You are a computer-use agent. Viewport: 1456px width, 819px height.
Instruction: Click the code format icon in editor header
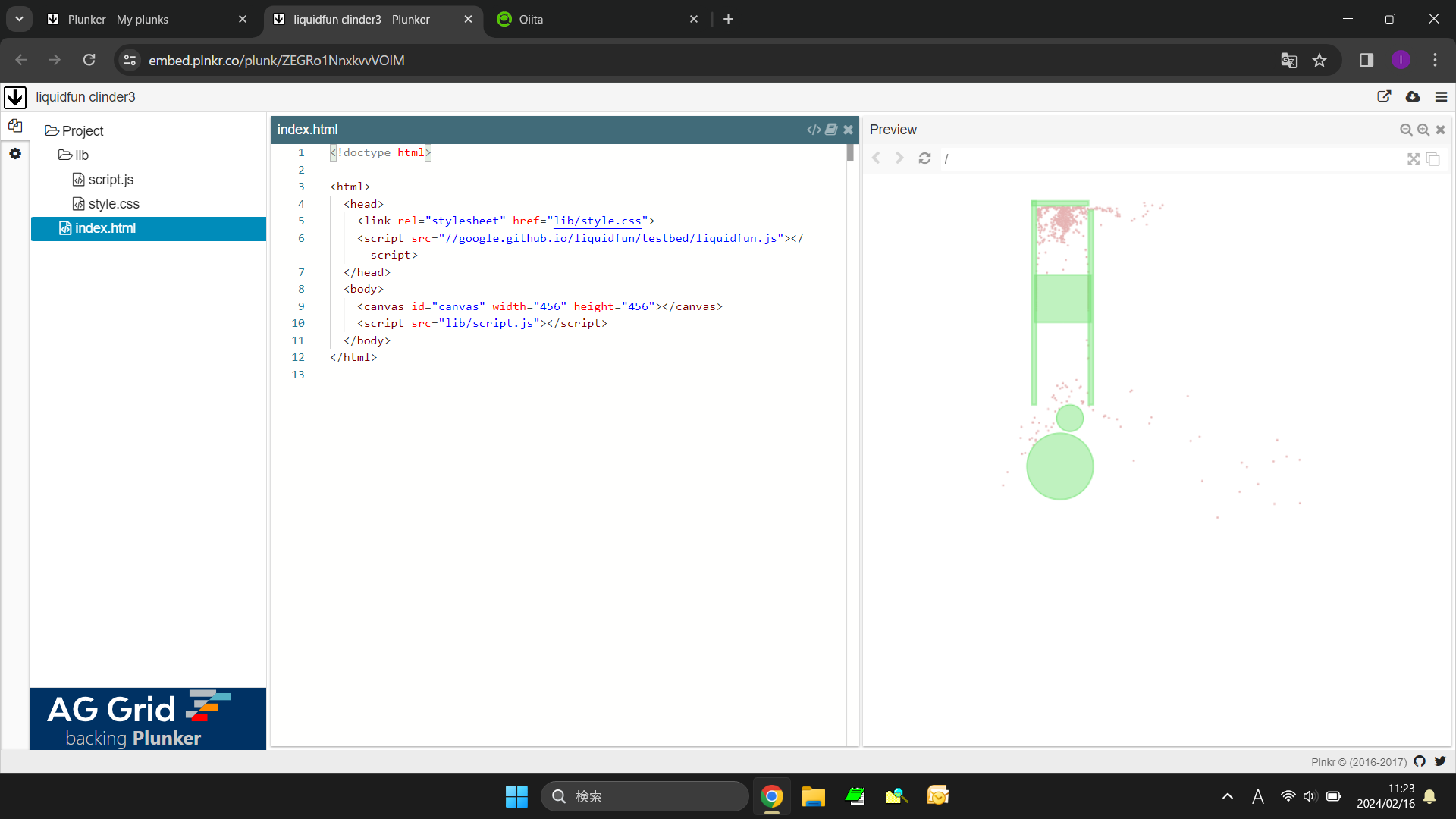tap(814, 130)
